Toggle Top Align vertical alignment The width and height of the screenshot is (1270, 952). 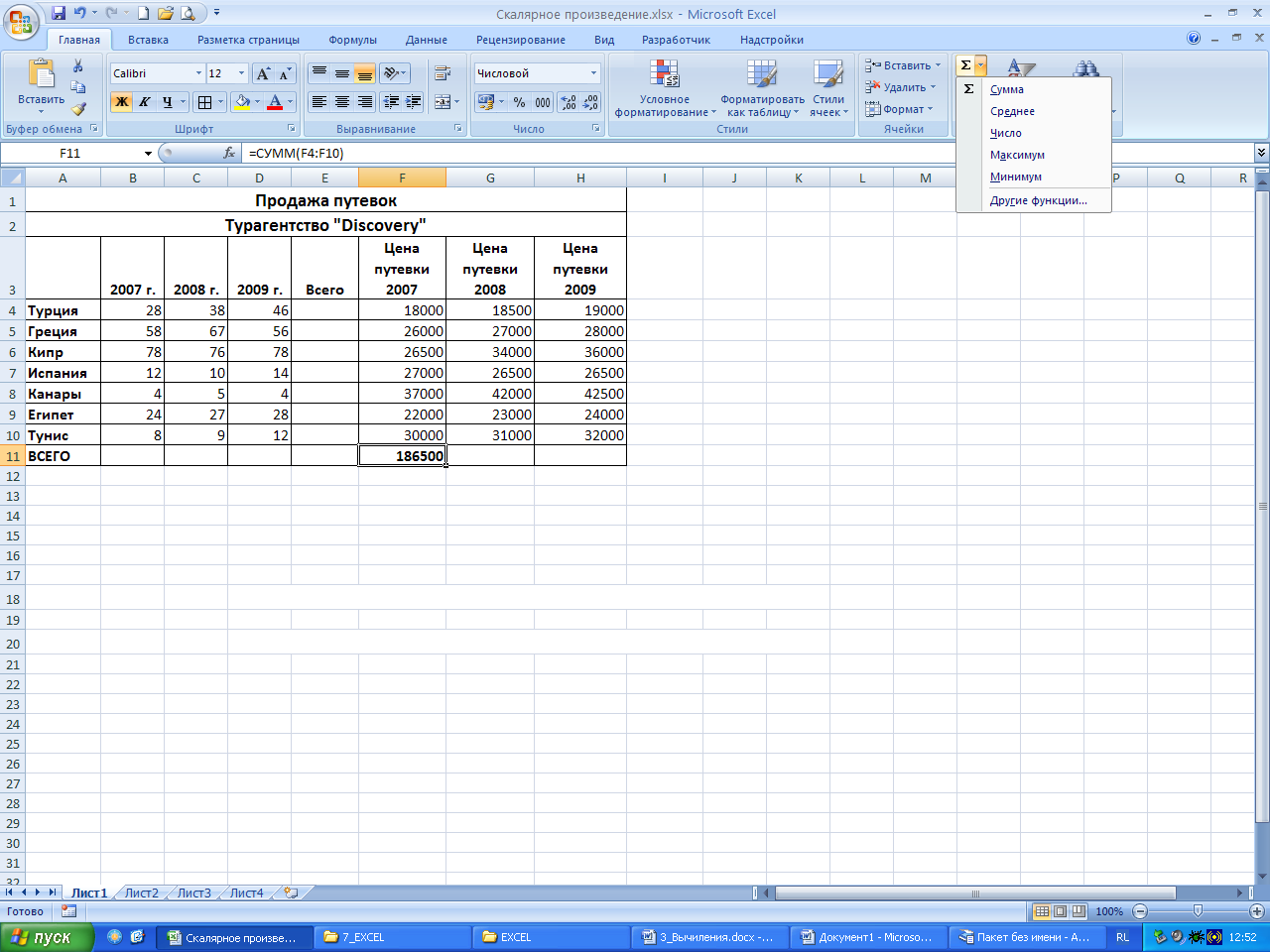[318, 73]
